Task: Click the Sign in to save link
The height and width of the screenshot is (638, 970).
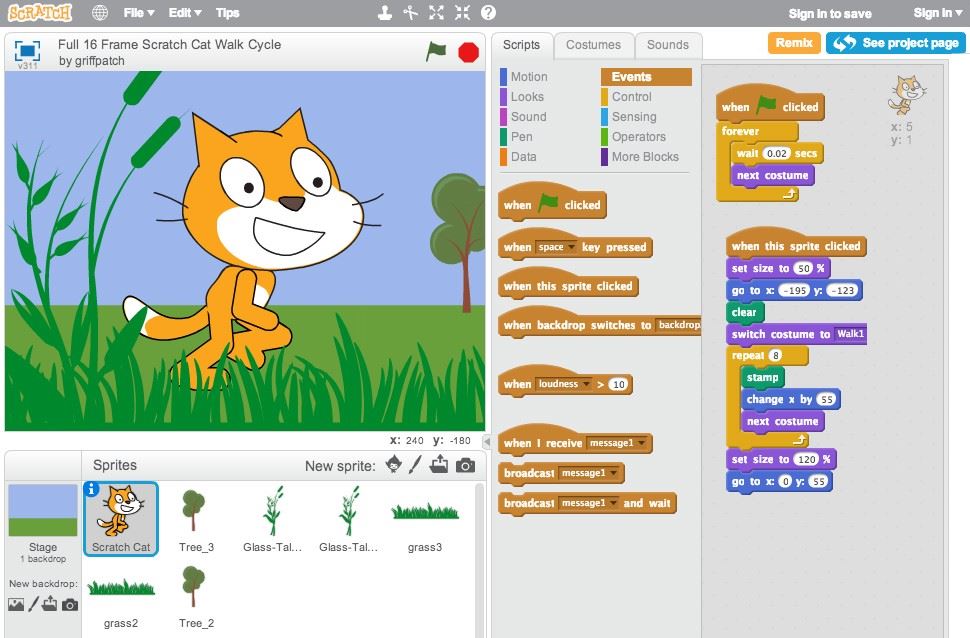Action: tap(830, 13)
